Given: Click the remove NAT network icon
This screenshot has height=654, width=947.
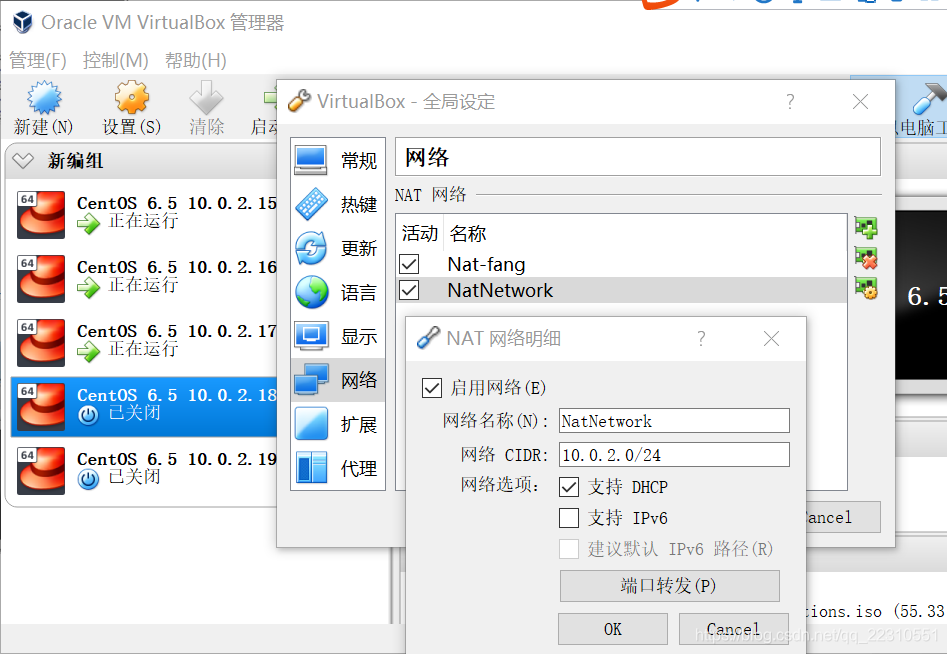Looking at the screenshot, I should click(x=865, y=258).
